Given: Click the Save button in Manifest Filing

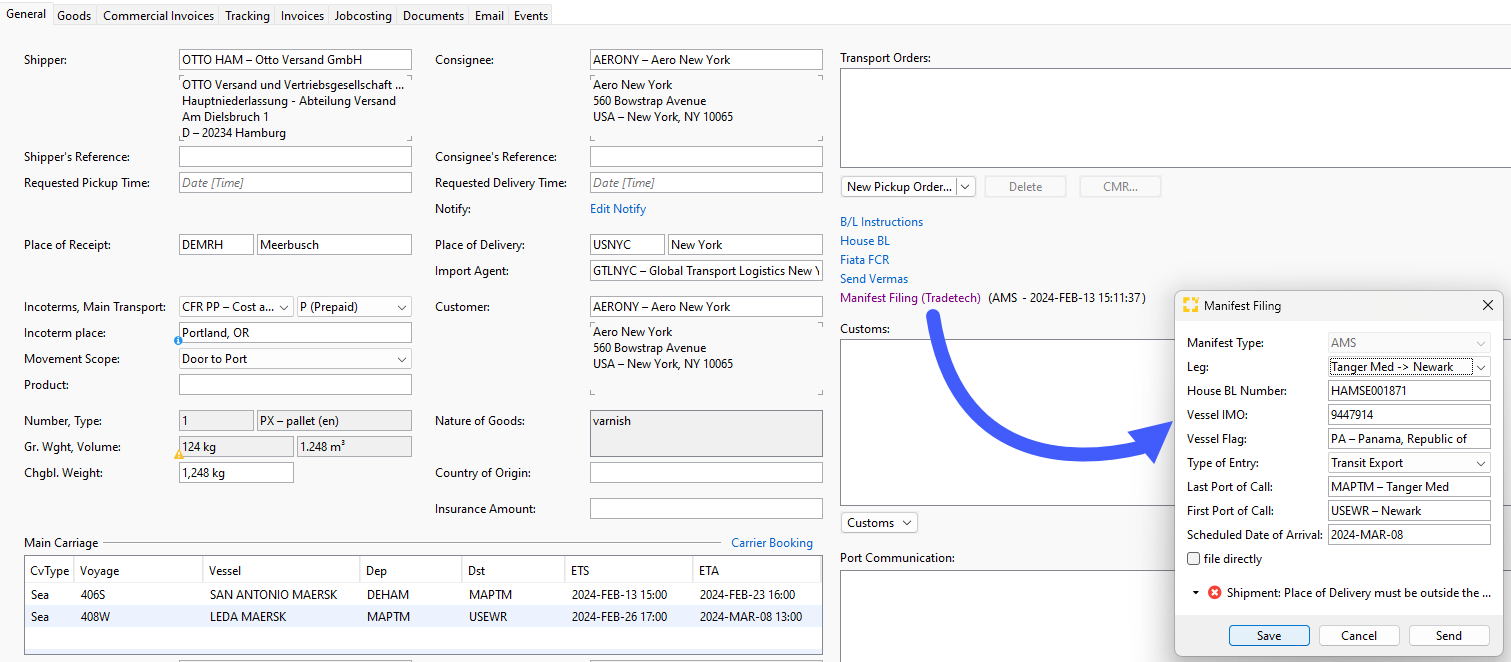Looking at the screenshot, I should tap(1269, 635).
